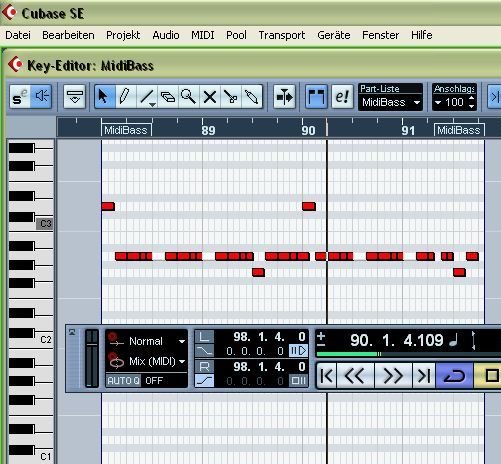
Task: Click the Cubase SE logo icon in title bar
Action: pos(9,13)
